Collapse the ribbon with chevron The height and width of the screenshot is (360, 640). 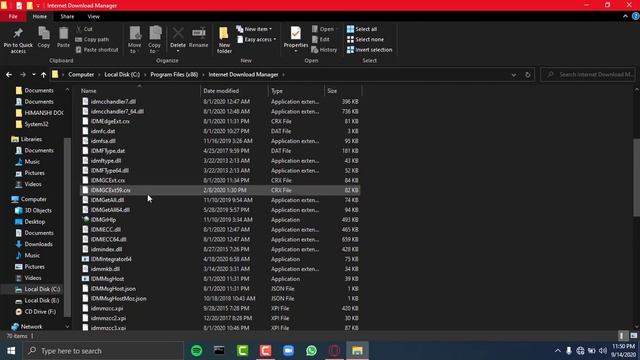[625, 16]
